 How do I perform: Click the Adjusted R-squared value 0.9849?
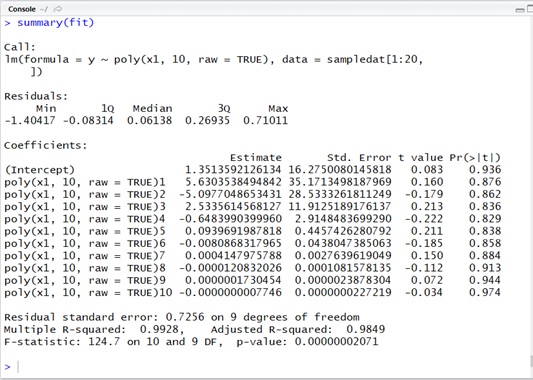[x=365, y=329]
